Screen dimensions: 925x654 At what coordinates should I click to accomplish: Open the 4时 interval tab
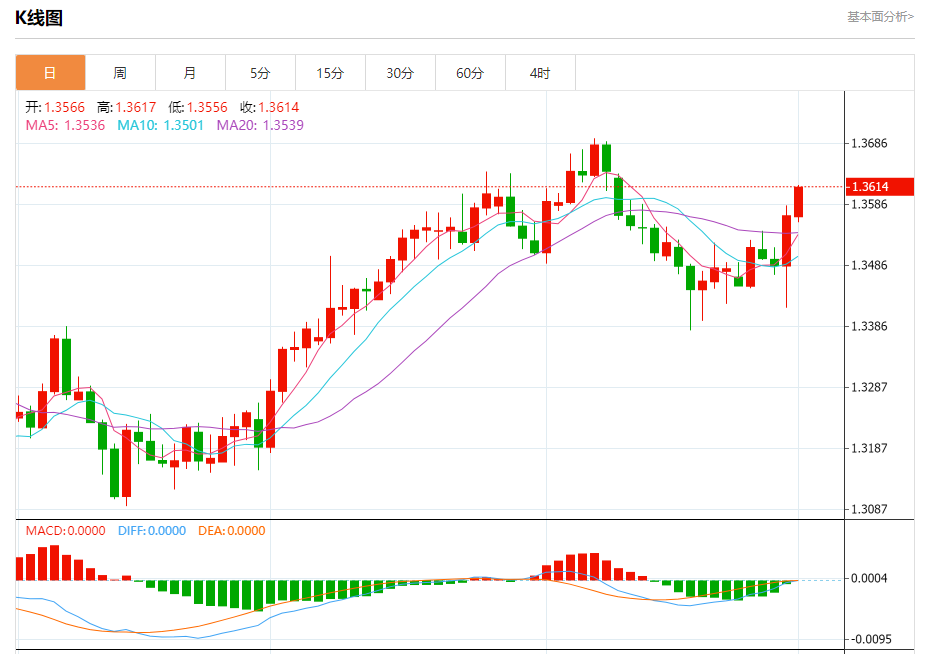point(540,73)
